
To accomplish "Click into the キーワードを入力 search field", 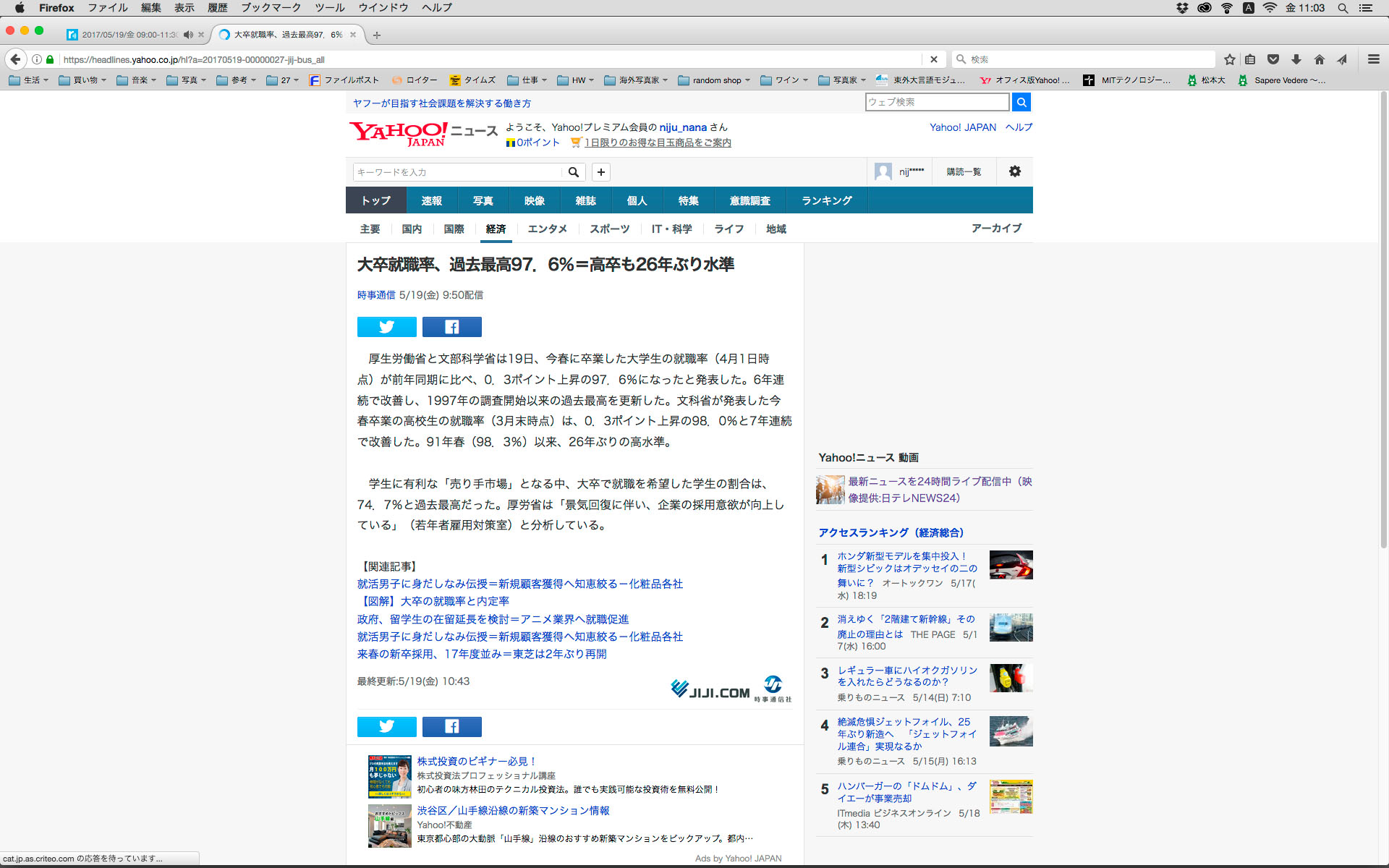I will 457,172.
